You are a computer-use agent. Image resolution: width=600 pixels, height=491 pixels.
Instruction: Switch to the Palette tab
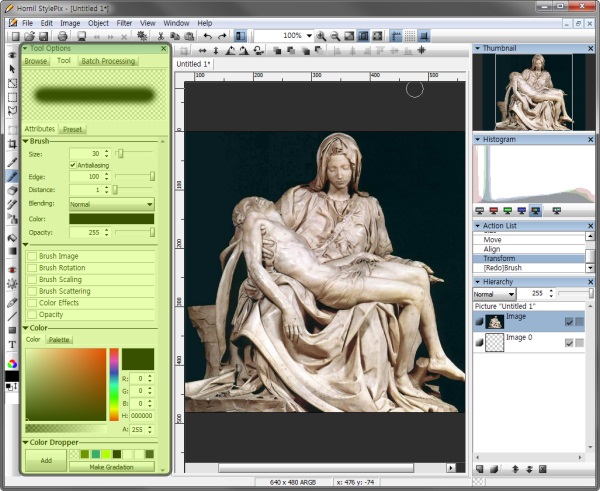(59, 340)
